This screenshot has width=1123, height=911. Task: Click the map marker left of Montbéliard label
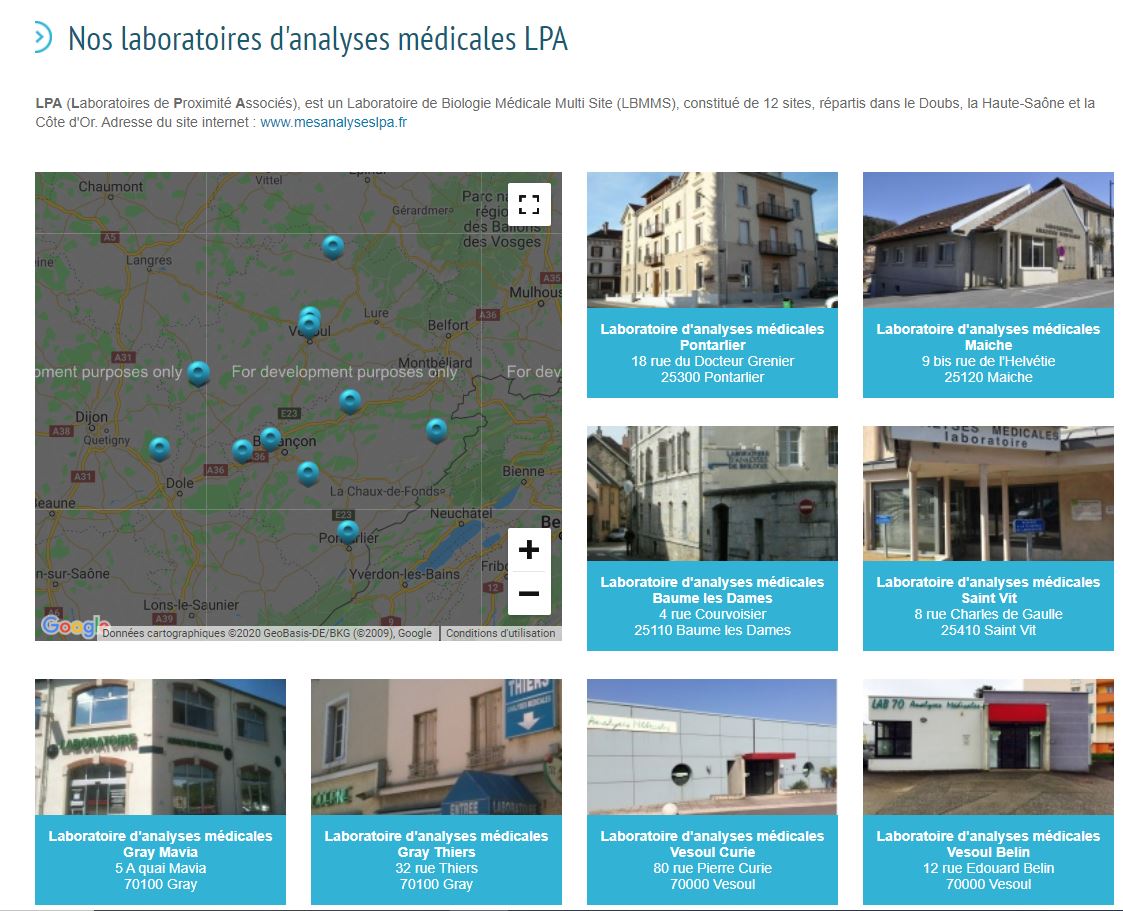coord(350,401)
